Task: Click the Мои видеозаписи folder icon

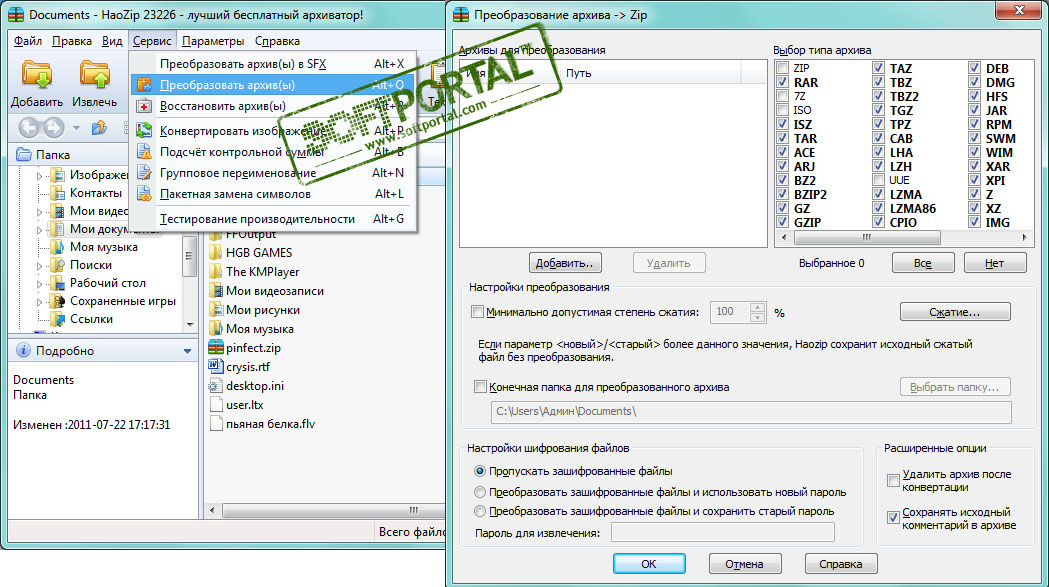Action: (215, 290)
